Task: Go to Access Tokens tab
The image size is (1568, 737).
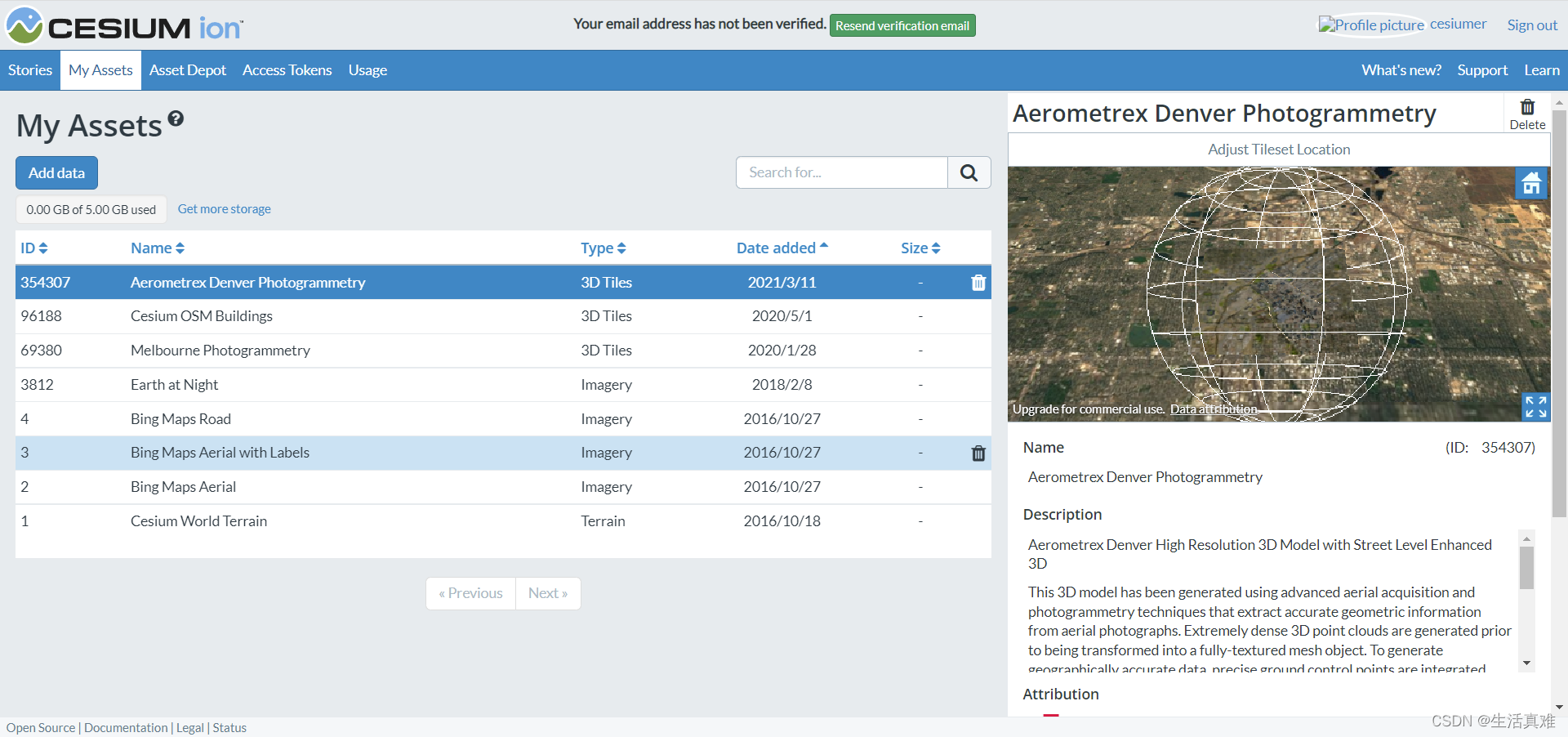Action: point(287,70)
